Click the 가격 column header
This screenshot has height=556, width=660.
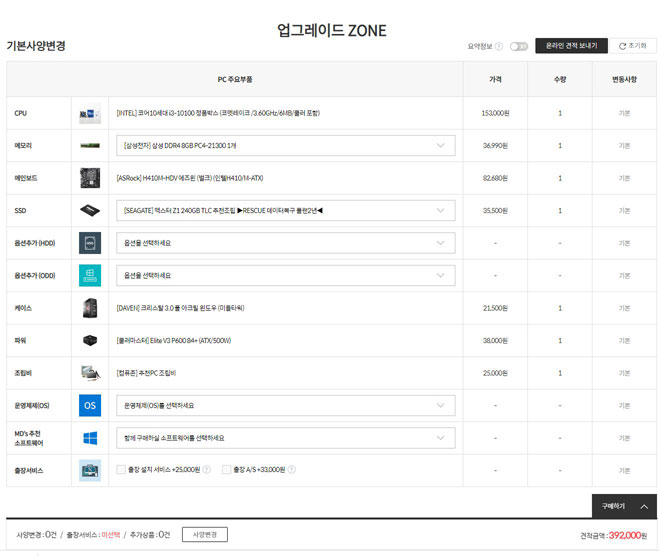[495, 79]
